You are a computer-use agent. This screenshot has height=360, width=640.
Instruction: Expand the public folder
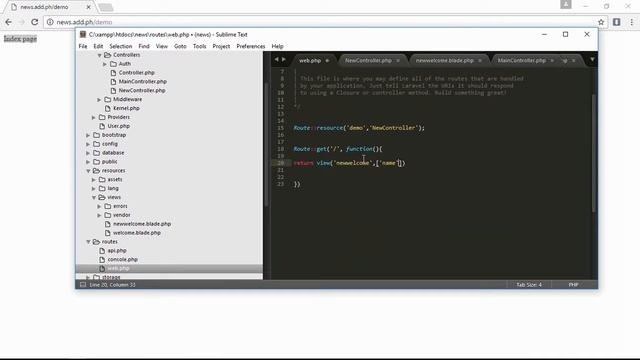[88, 162]
